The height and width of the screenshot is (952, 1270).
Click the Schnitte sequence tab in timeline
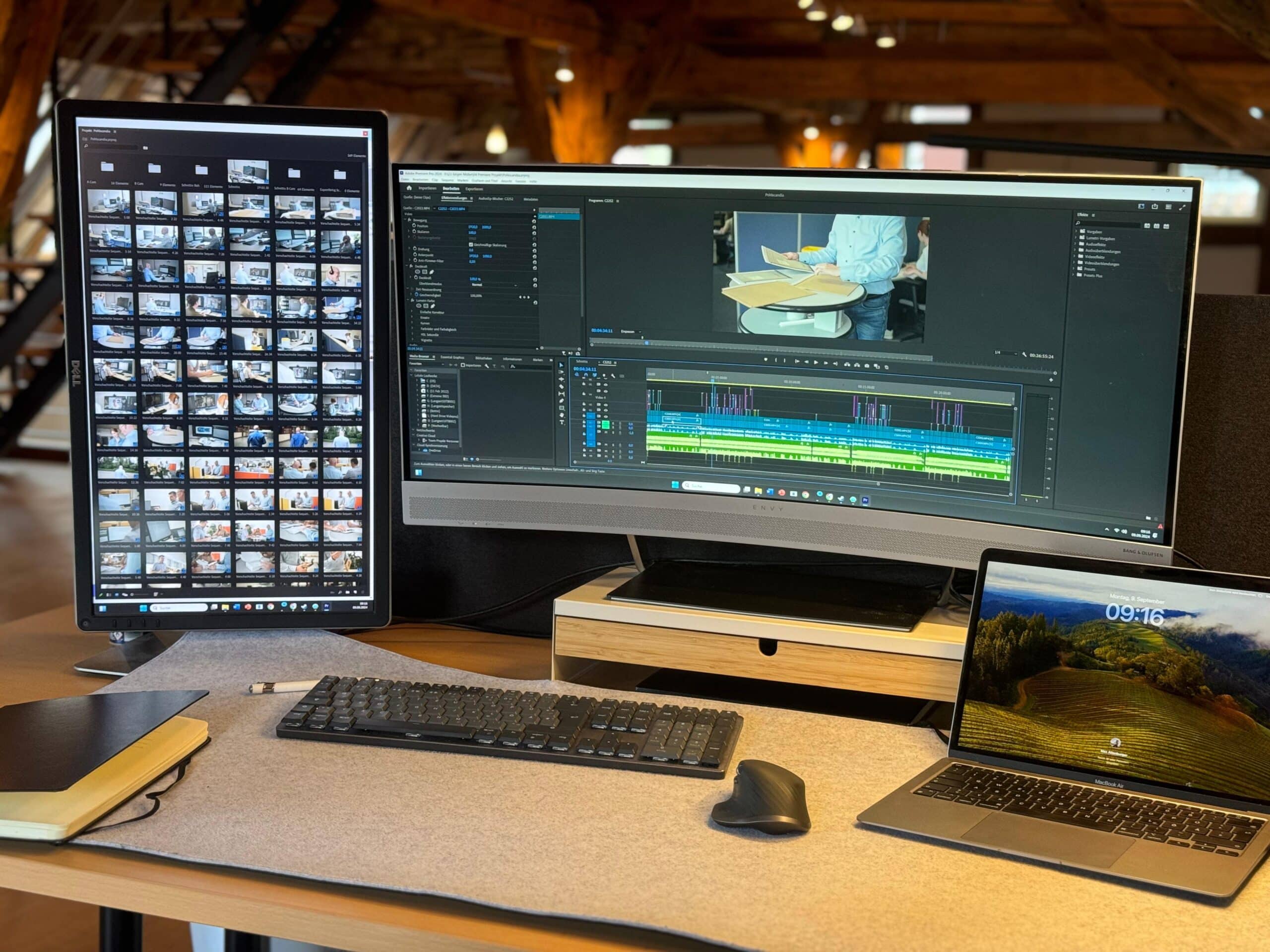[x=581, y=361]
